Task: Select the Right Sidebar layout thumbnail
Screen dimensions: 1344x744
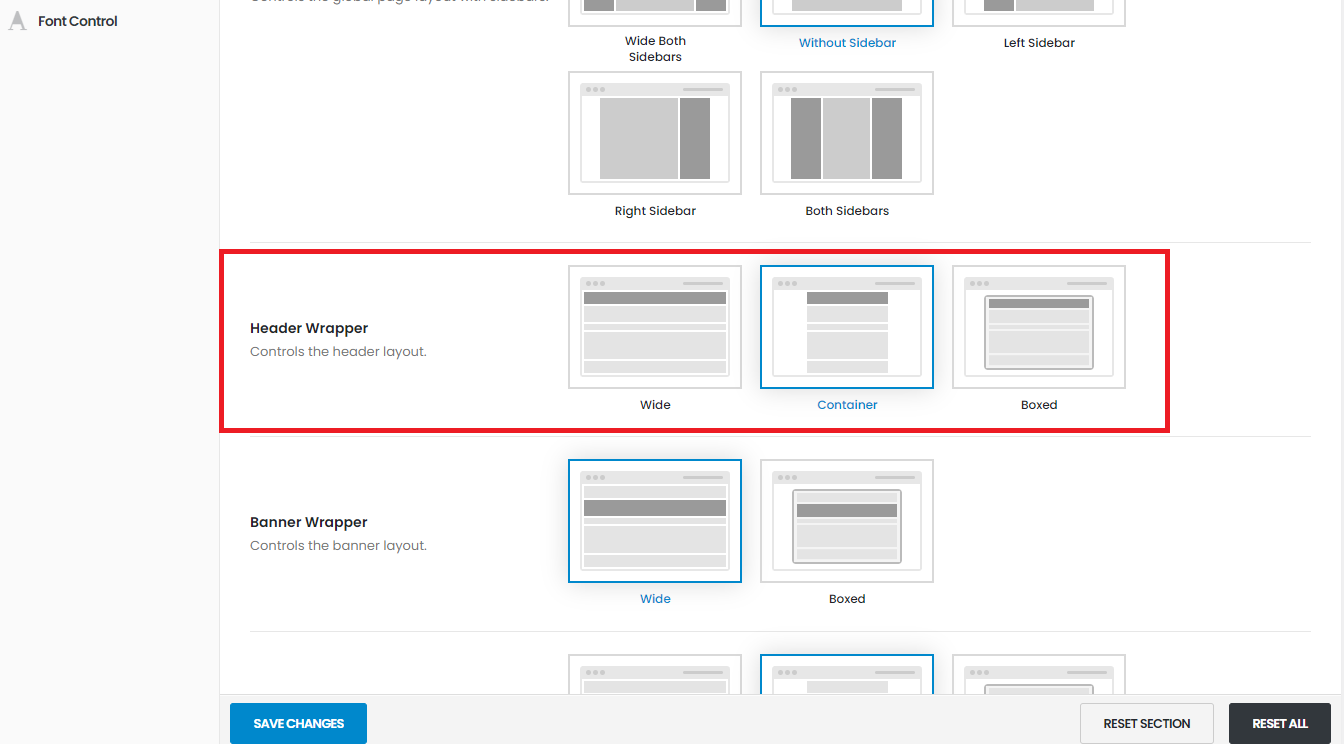Action: click(x=655, y=133)
